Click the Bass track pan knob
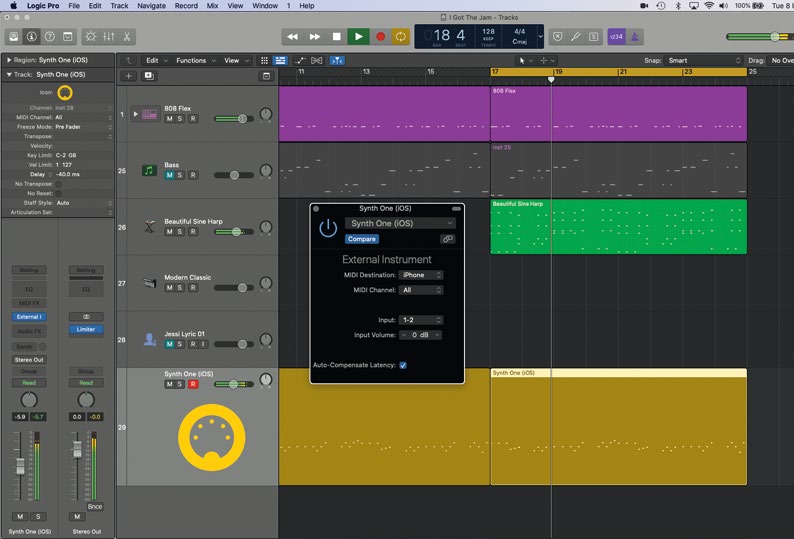 tap(266, 171)
